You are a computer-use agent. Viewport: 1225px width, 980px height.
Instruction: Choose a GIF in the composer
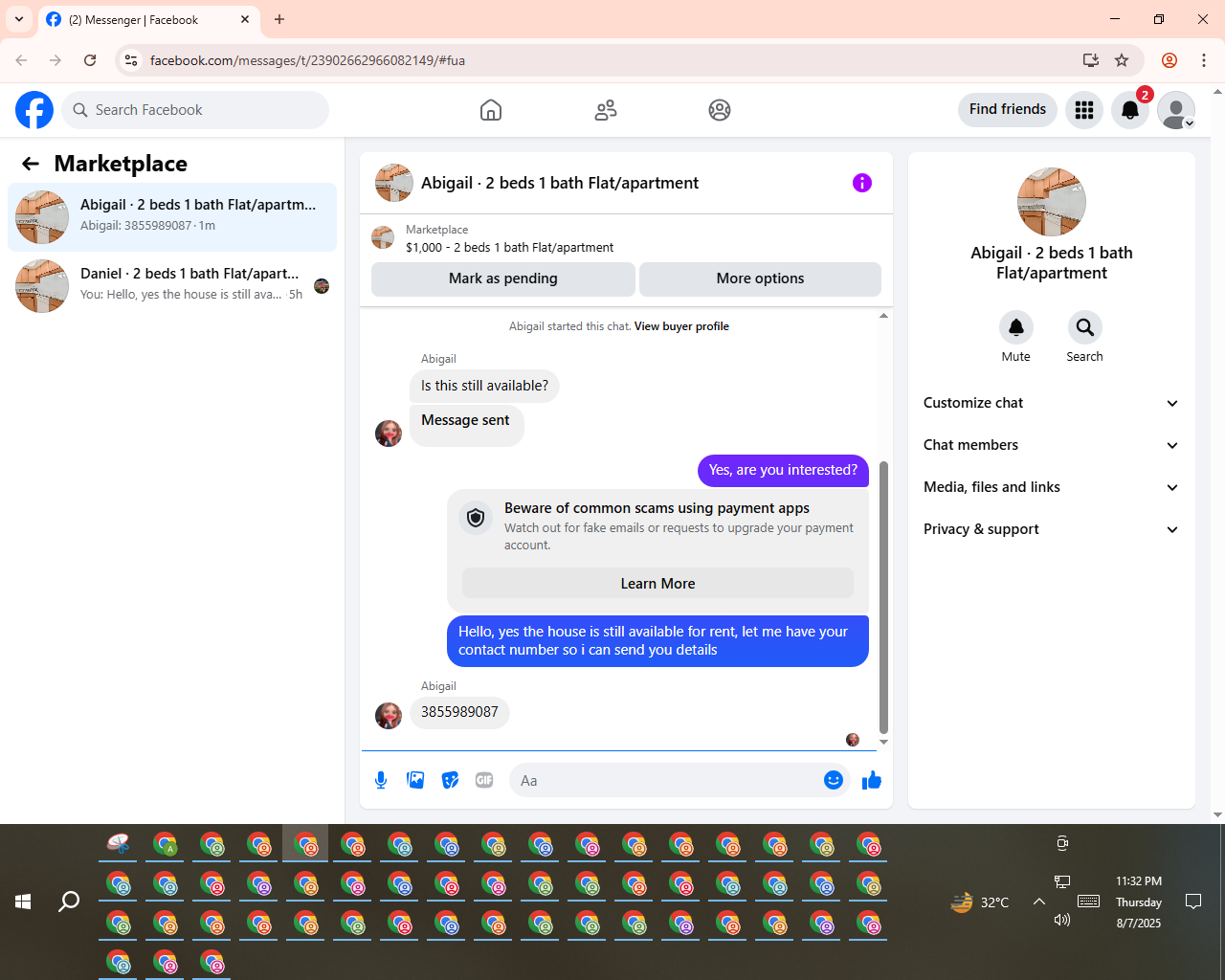pyautogui.click(x=484, y=780)
